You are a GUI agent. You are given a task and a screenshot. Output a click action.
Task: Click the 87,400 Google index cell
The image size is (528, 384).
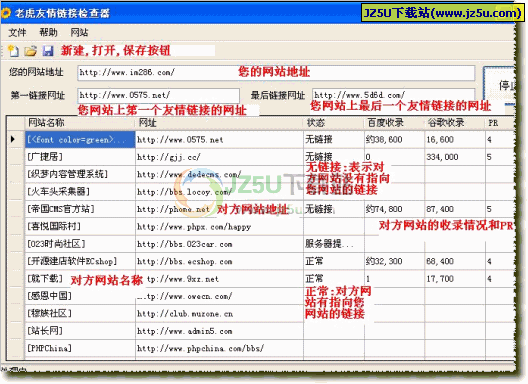(x=455, y=209)
